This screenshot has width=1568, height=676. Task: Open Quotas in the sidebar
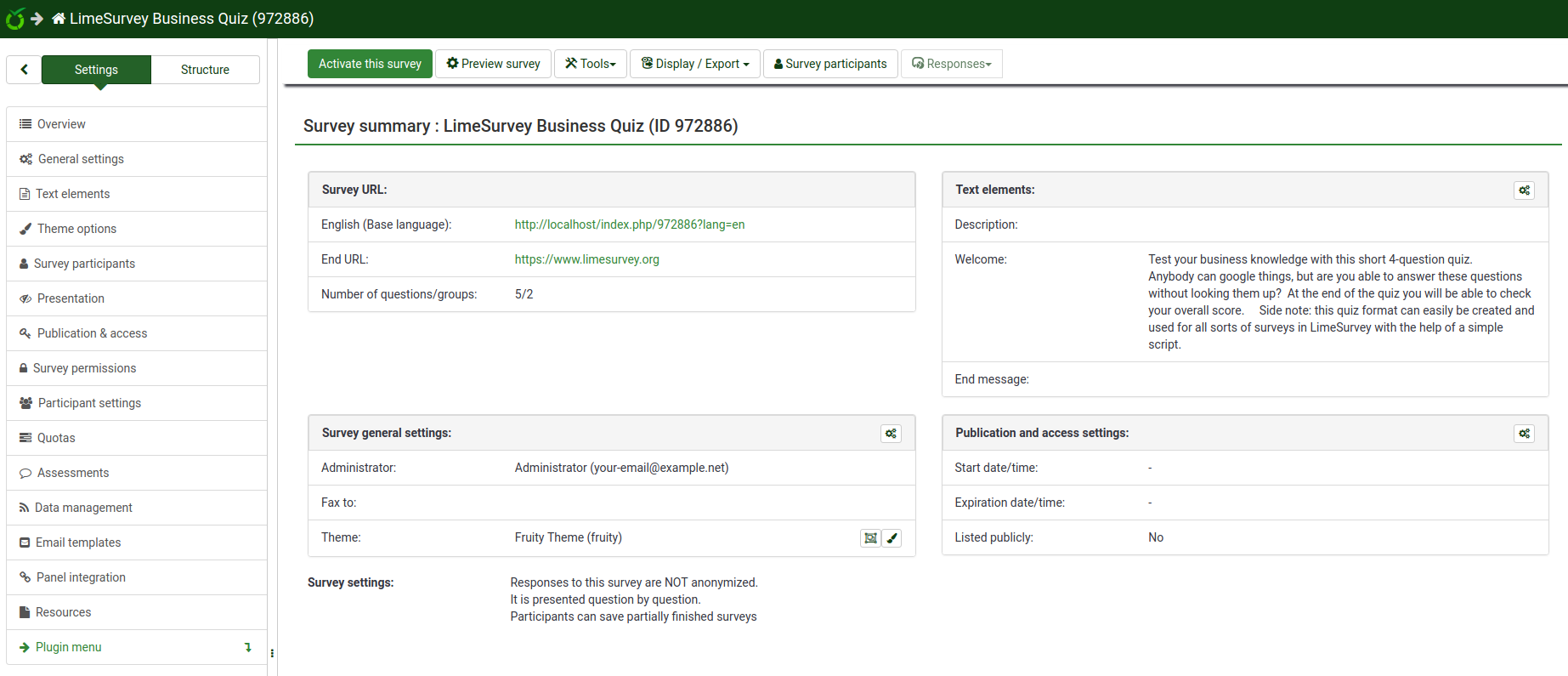[56, 438]
